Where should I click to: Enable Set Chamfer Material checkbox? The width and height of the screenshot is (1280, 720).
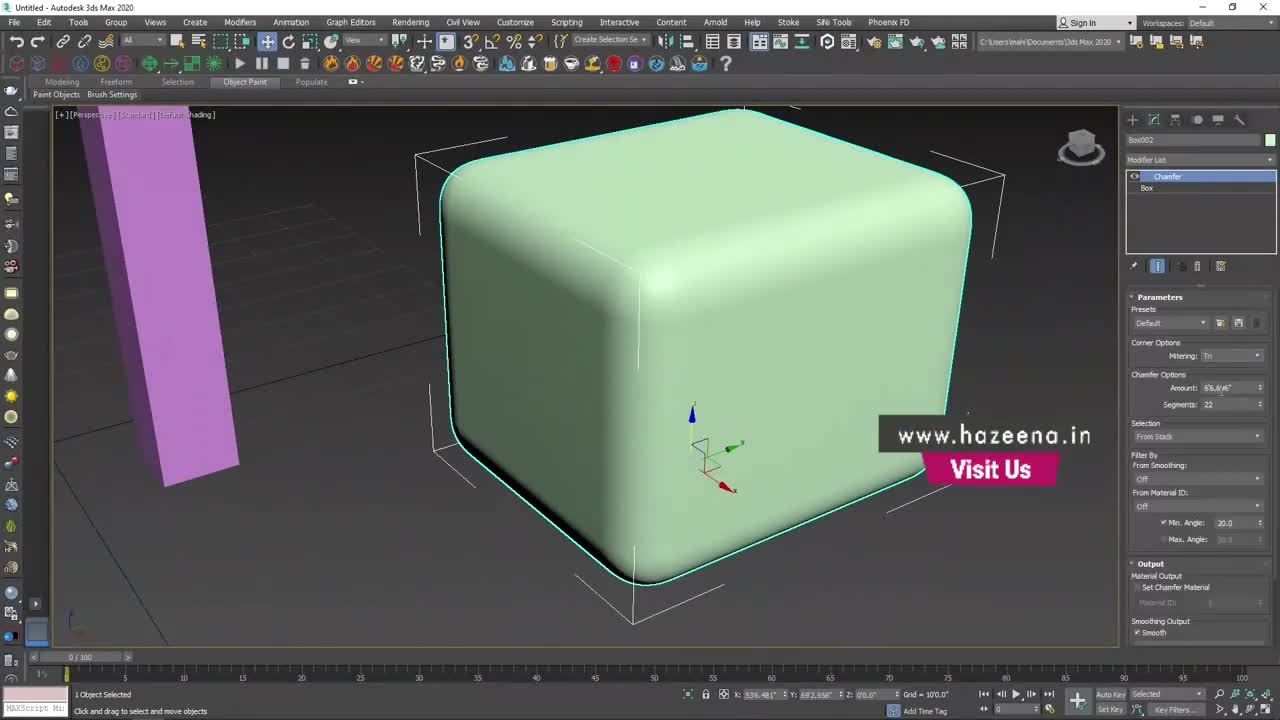coord(1137,588)
